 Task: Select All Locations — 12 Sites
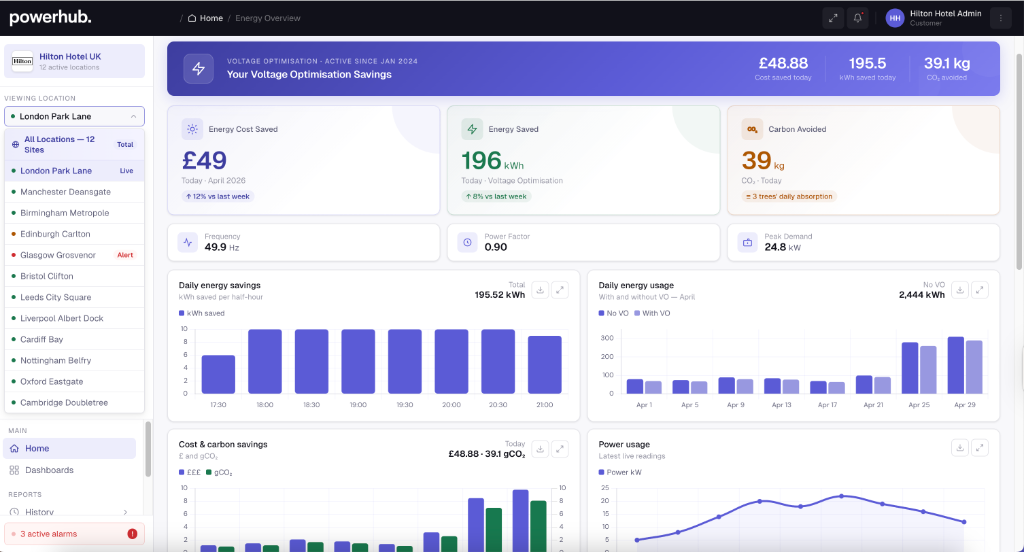point(74,144)
